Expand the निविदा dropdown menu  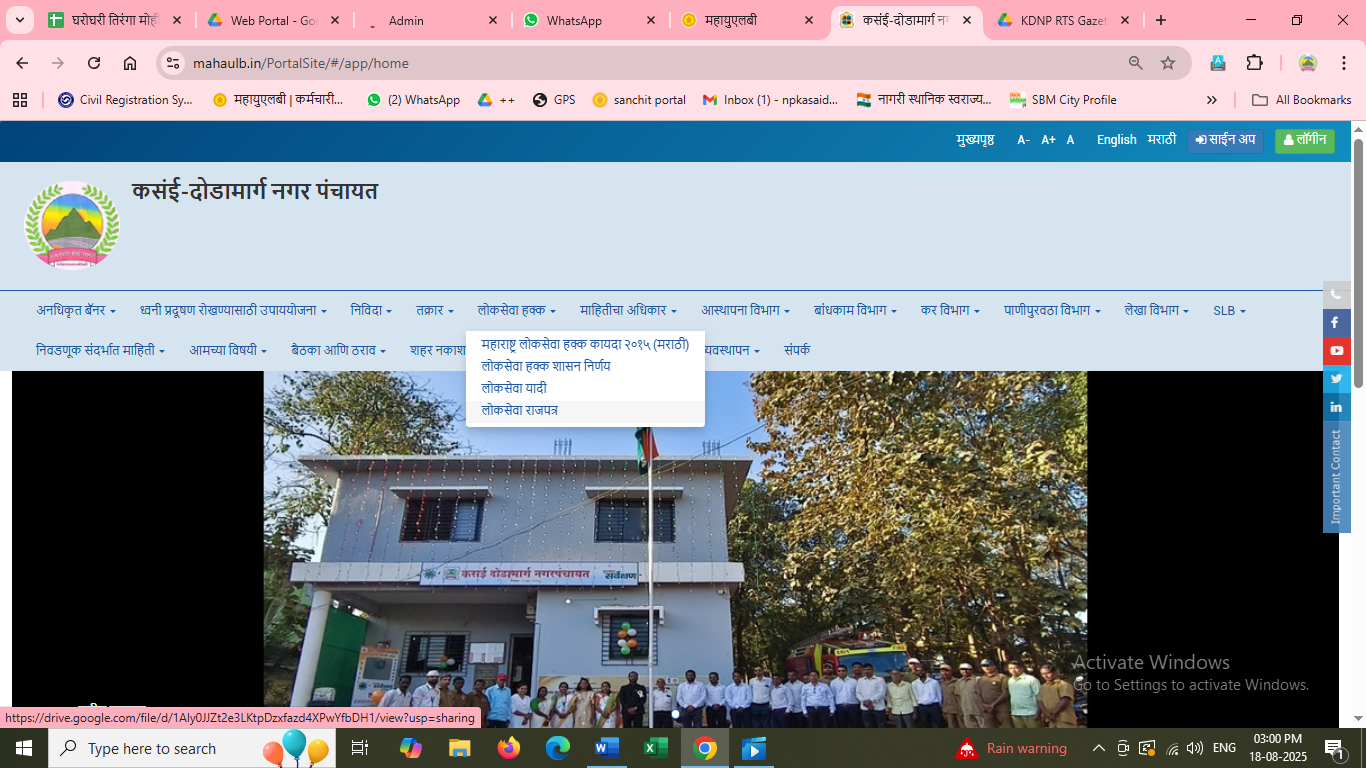pos(371,311)
